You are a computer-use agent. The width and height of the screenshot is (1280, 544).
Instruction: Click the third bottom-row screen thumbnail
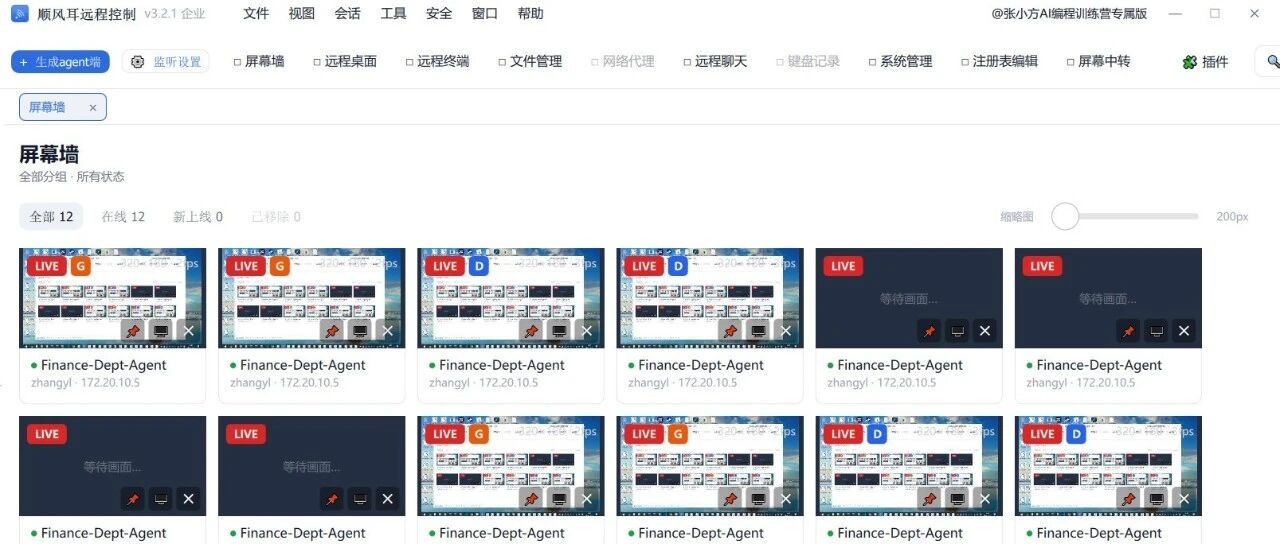510,466
